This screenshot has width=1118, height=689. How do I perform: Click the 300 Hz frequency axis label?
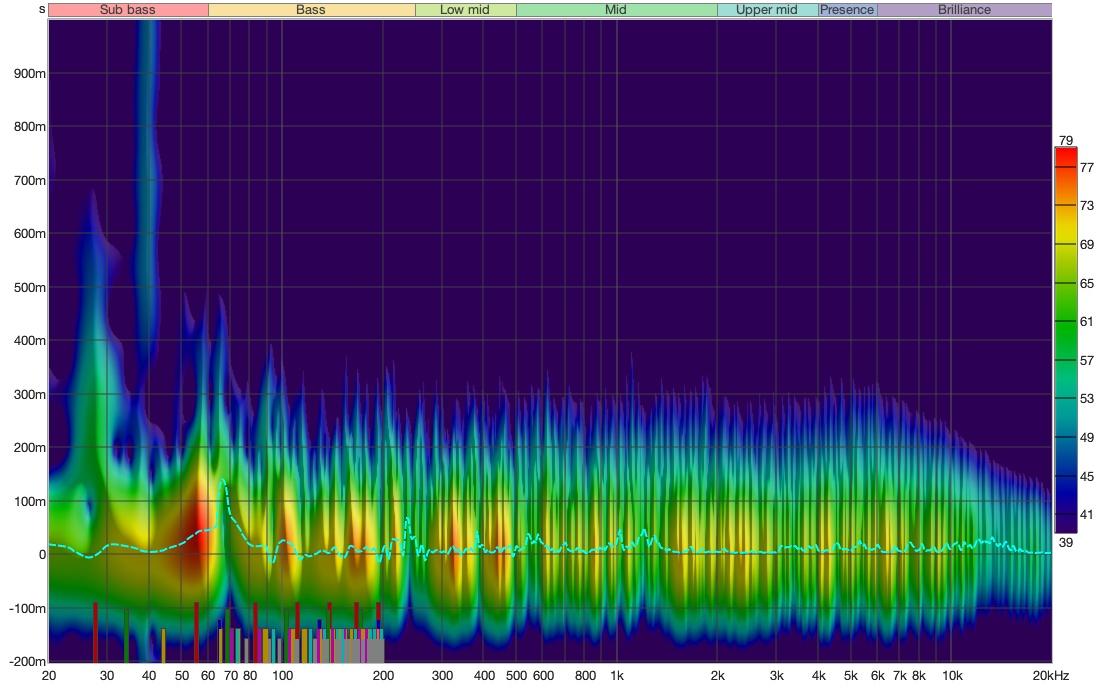(442, 675)
